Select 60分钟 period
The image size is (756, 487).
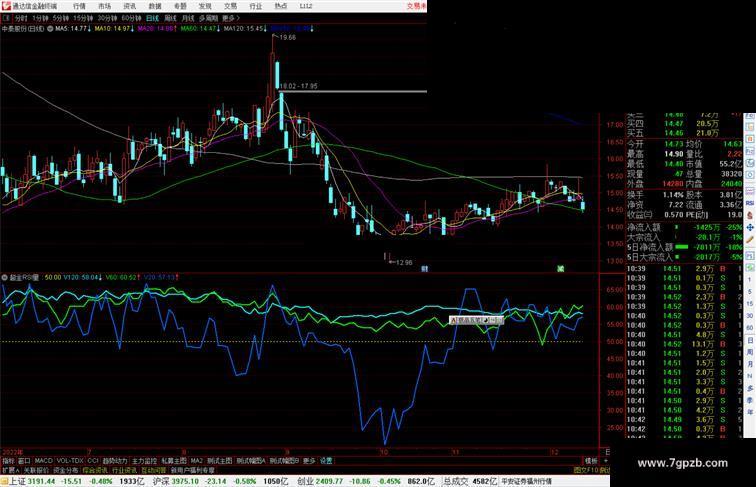[131, 18]
